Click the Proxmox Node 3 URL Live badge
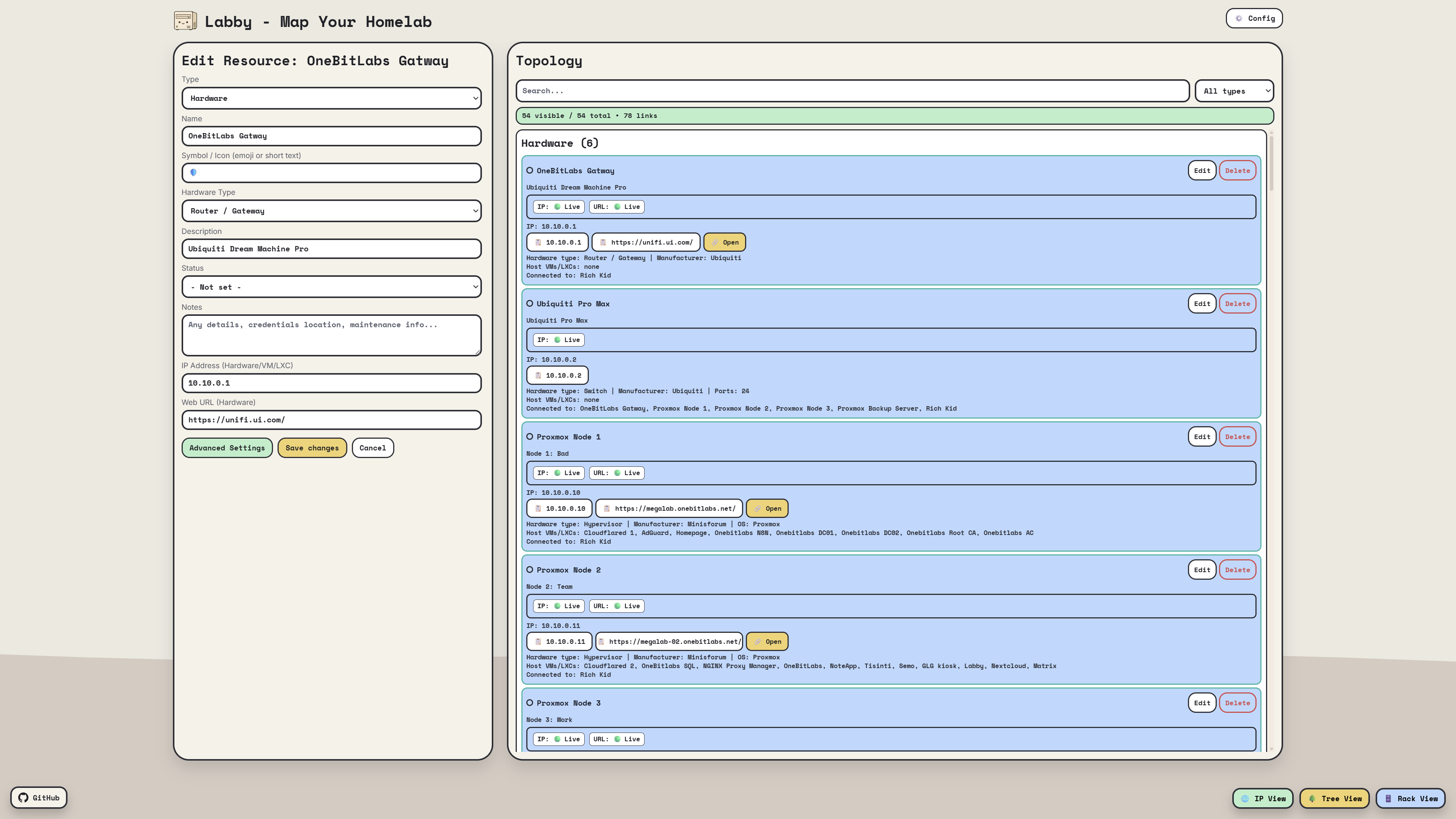The width and height of the screenshot is (1456, 819). pyautogui.click(x=616, y=739)
